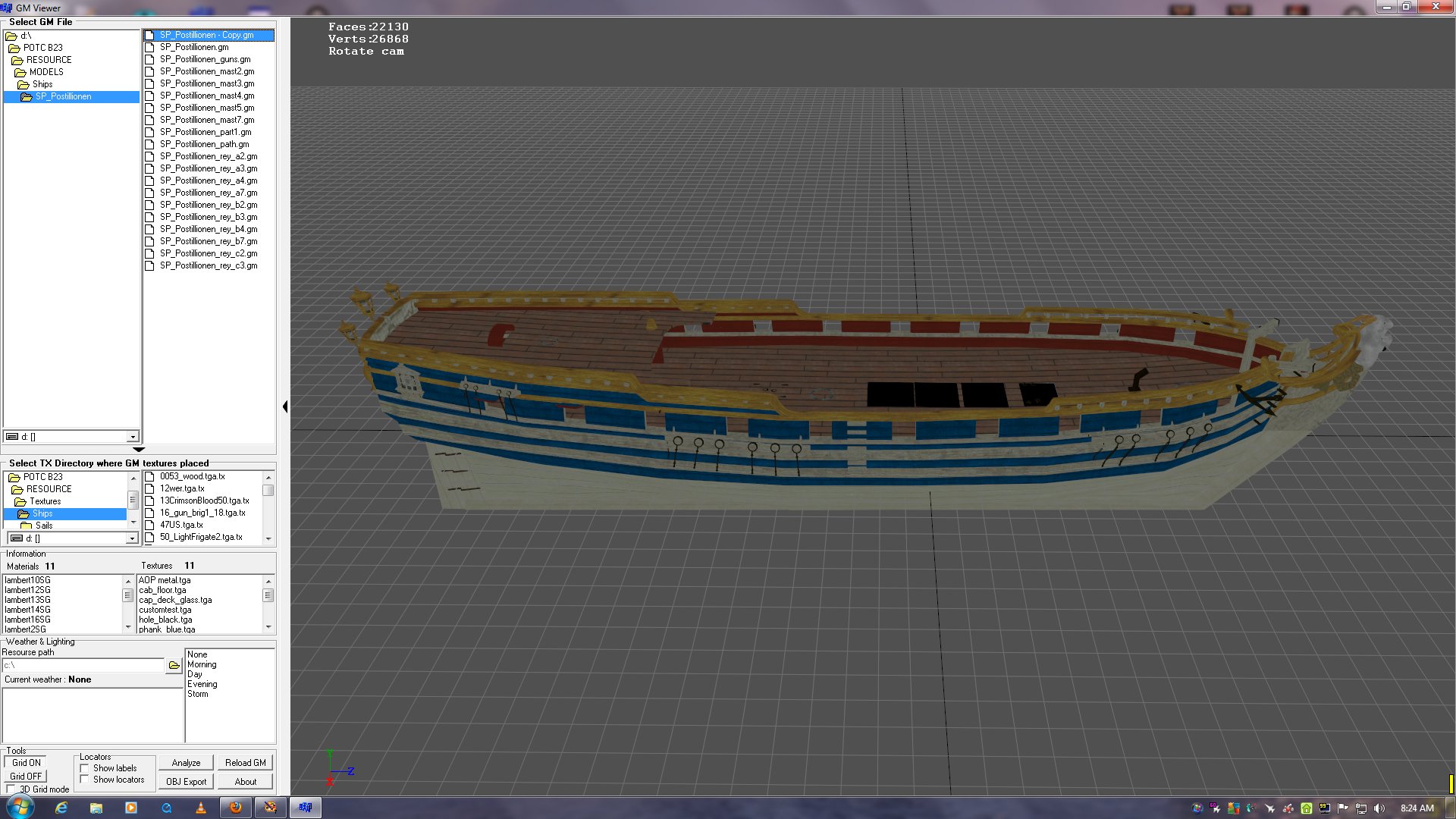
Task: Open SP_Postillionen.gm file
Action: [x=194, y=47]
